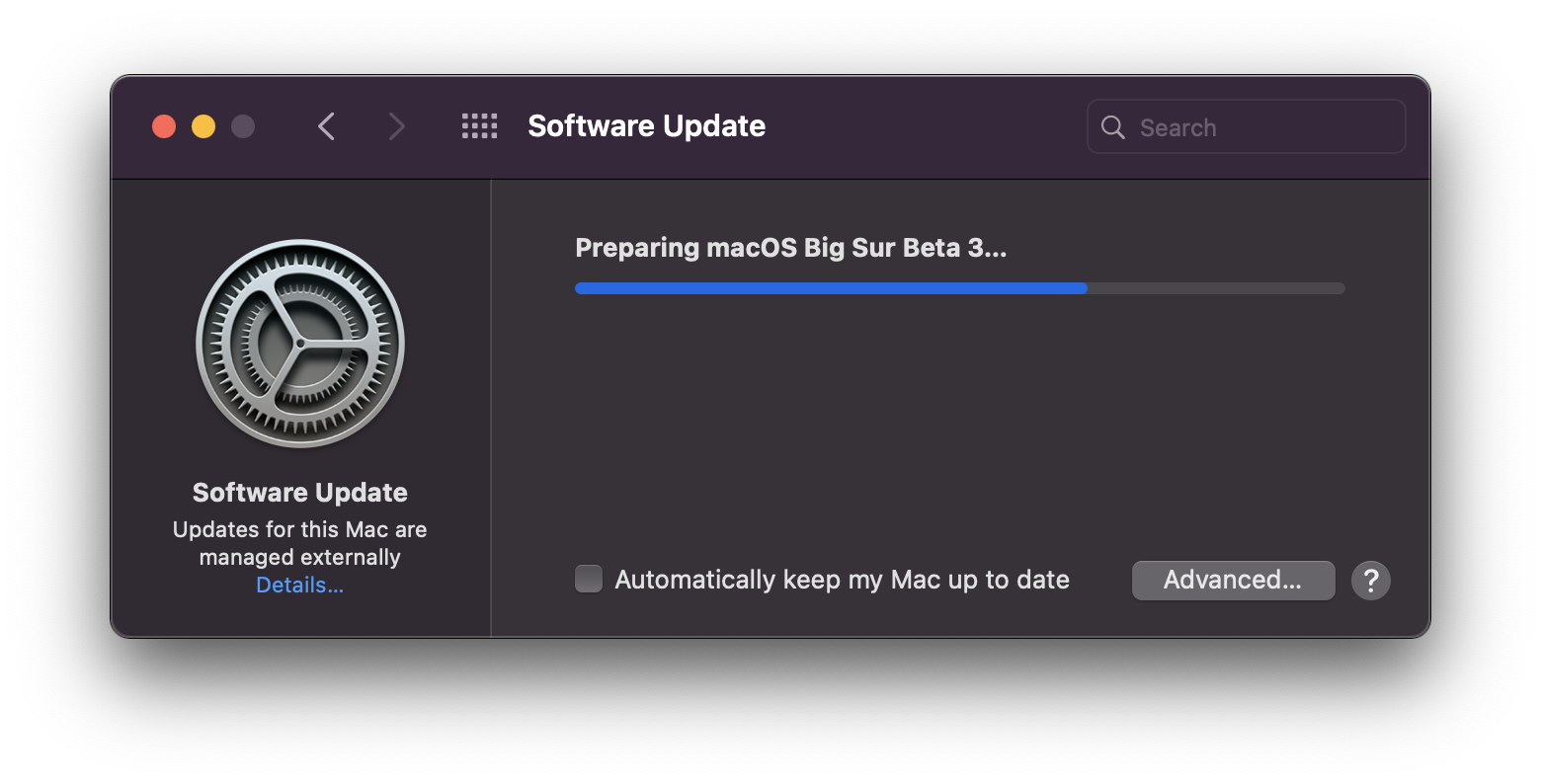This screenshot has width=1541, height=784.
Task: Click the unfilled gray end of progress bar
Action: click(x=1215, y=288)
